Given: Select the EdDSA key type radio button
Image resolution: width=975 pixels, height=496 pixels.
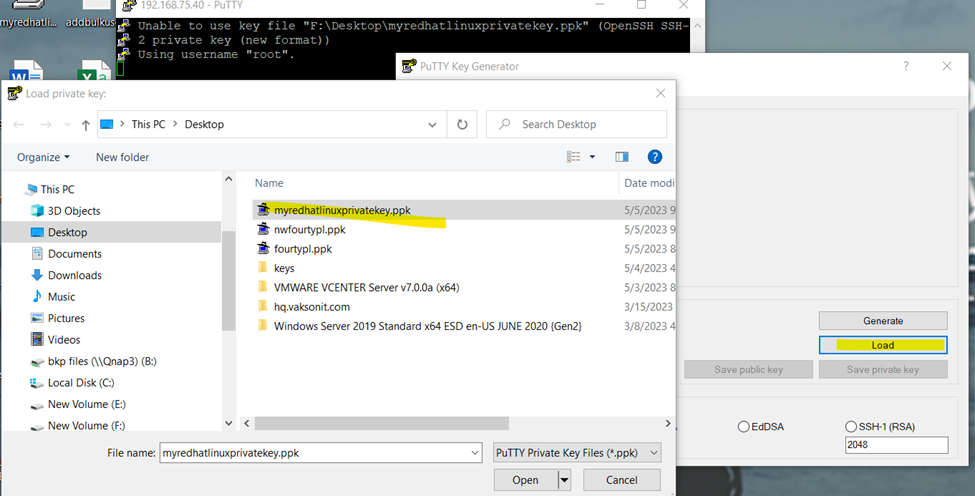Looking at the screenshot, I should 743,427.
